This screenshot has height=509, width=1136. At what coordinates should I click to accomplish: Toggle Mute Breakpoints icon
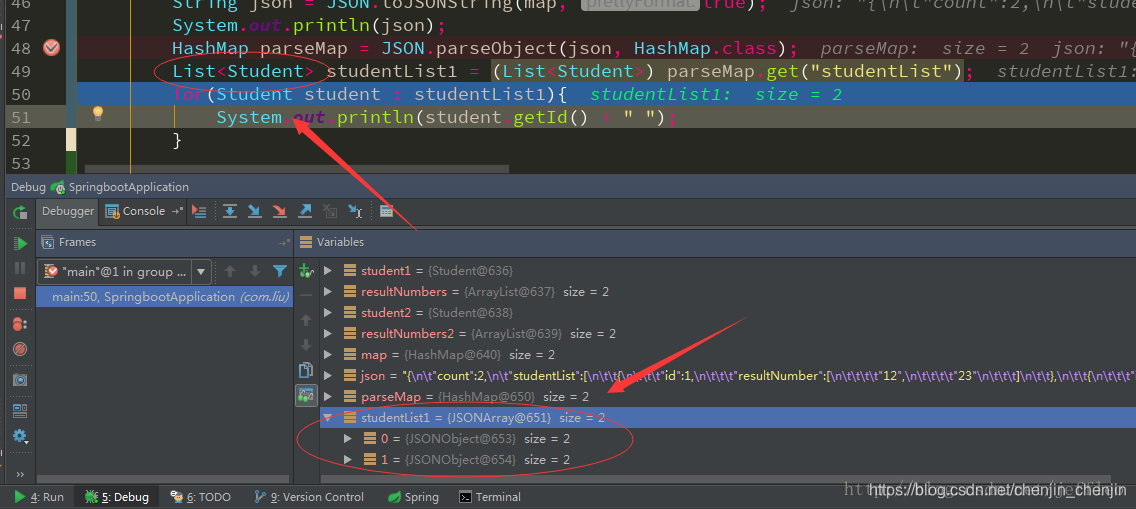[20, 349]
